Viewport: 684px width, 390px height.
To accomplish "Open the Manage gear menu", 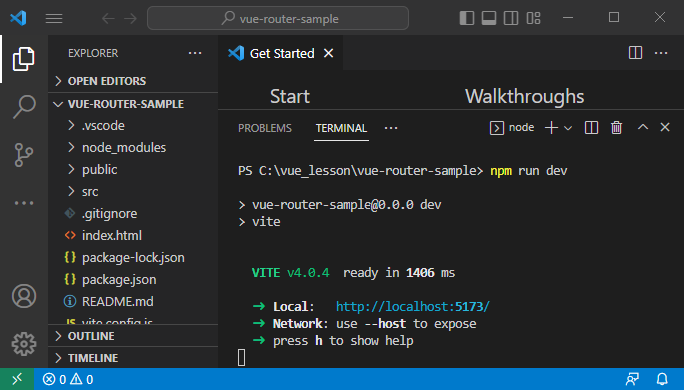I will [24, 344].
